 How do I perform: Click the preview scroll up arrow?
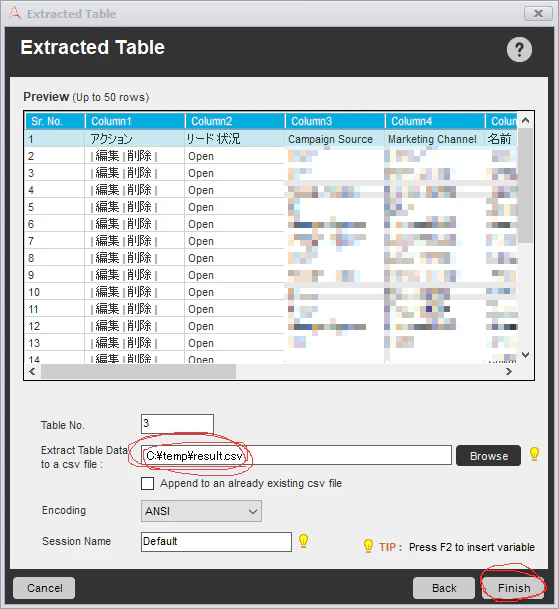[526, 121]
